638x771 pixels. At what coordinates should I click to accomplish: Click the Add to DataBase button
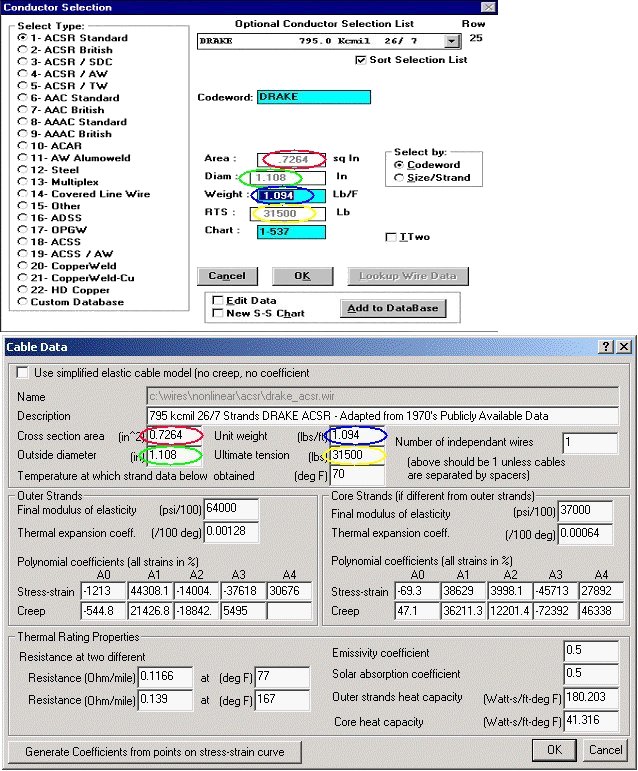pos(393,308)
